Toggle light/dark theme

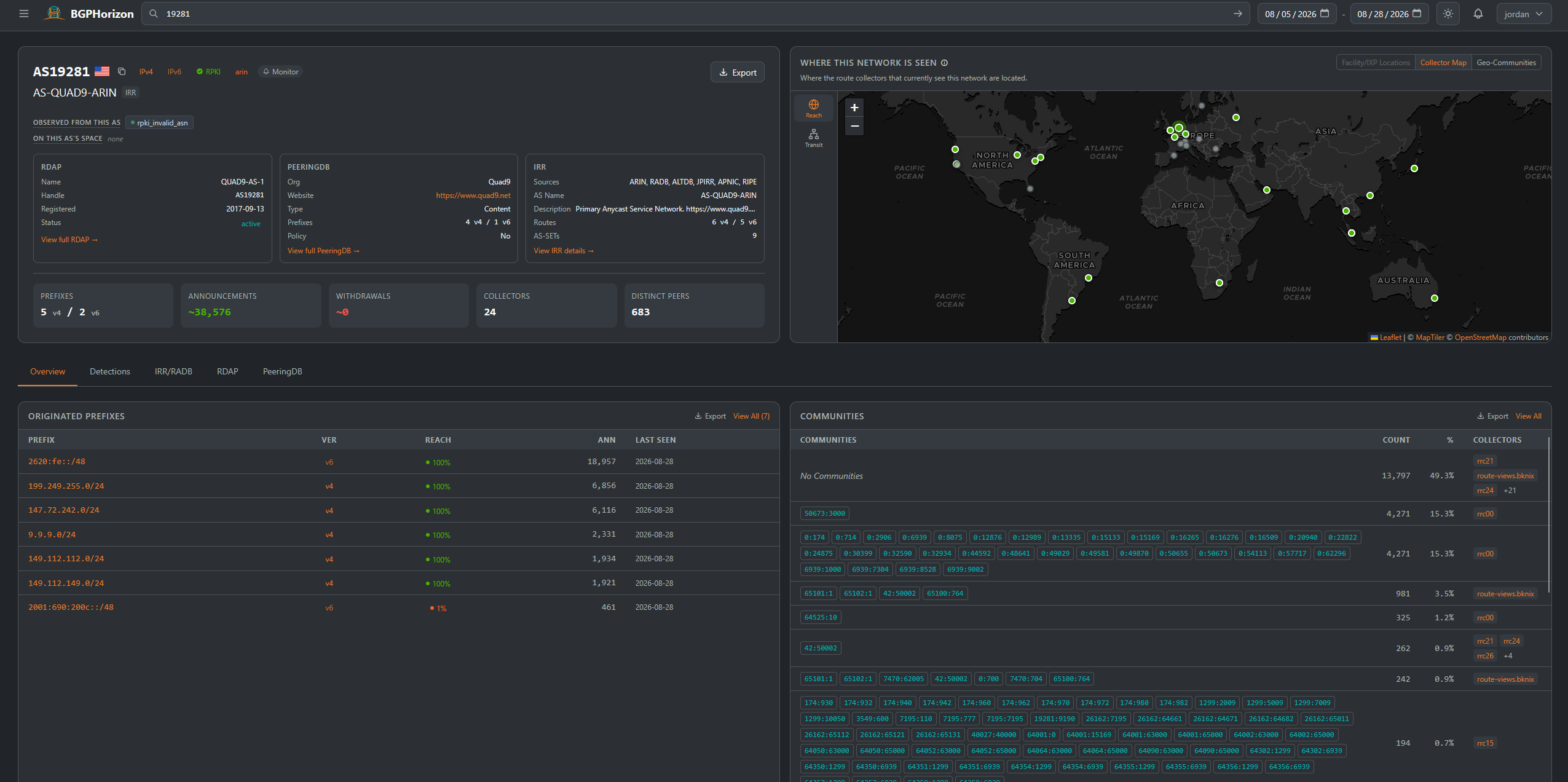[x=1448, y=14]
